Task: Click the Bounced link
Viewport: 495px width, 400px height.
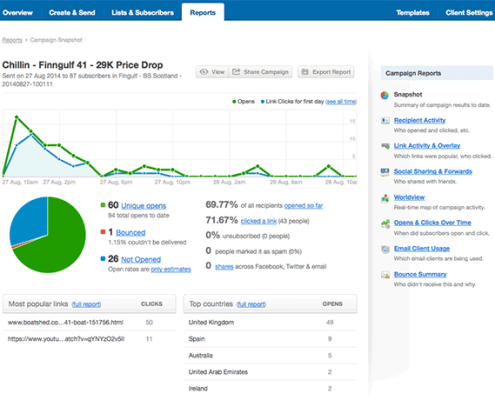Action: tap(131, 233)
